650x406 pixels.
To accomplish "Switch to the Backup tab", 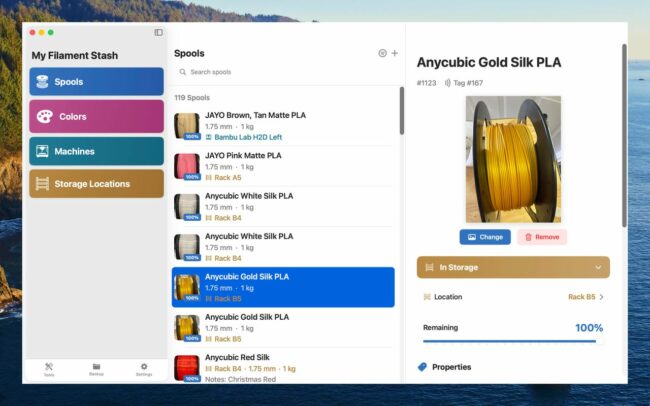I will pos(96,369).
